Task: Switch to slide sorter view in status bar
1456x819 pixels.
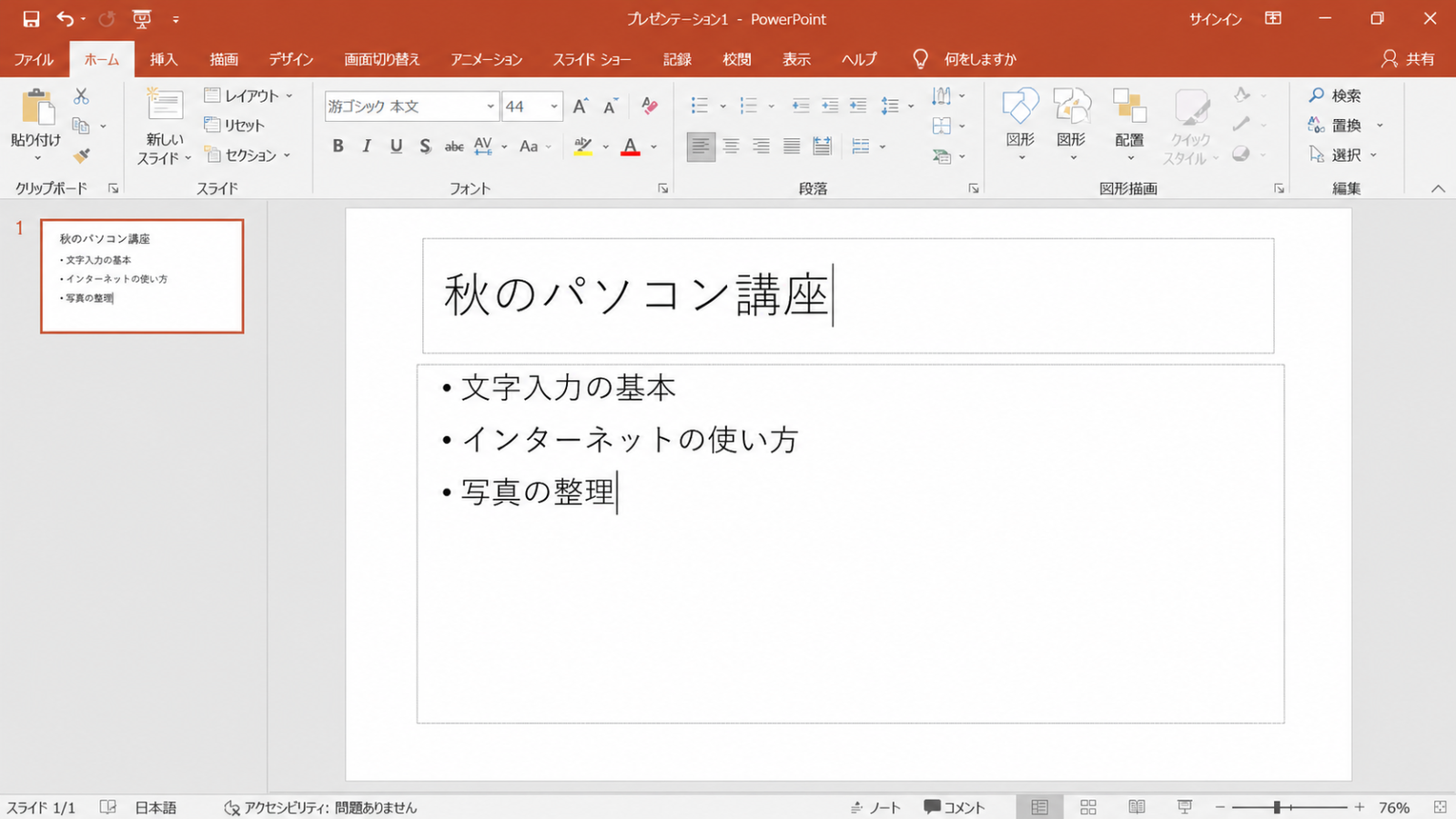Action: click(1088, 807)
